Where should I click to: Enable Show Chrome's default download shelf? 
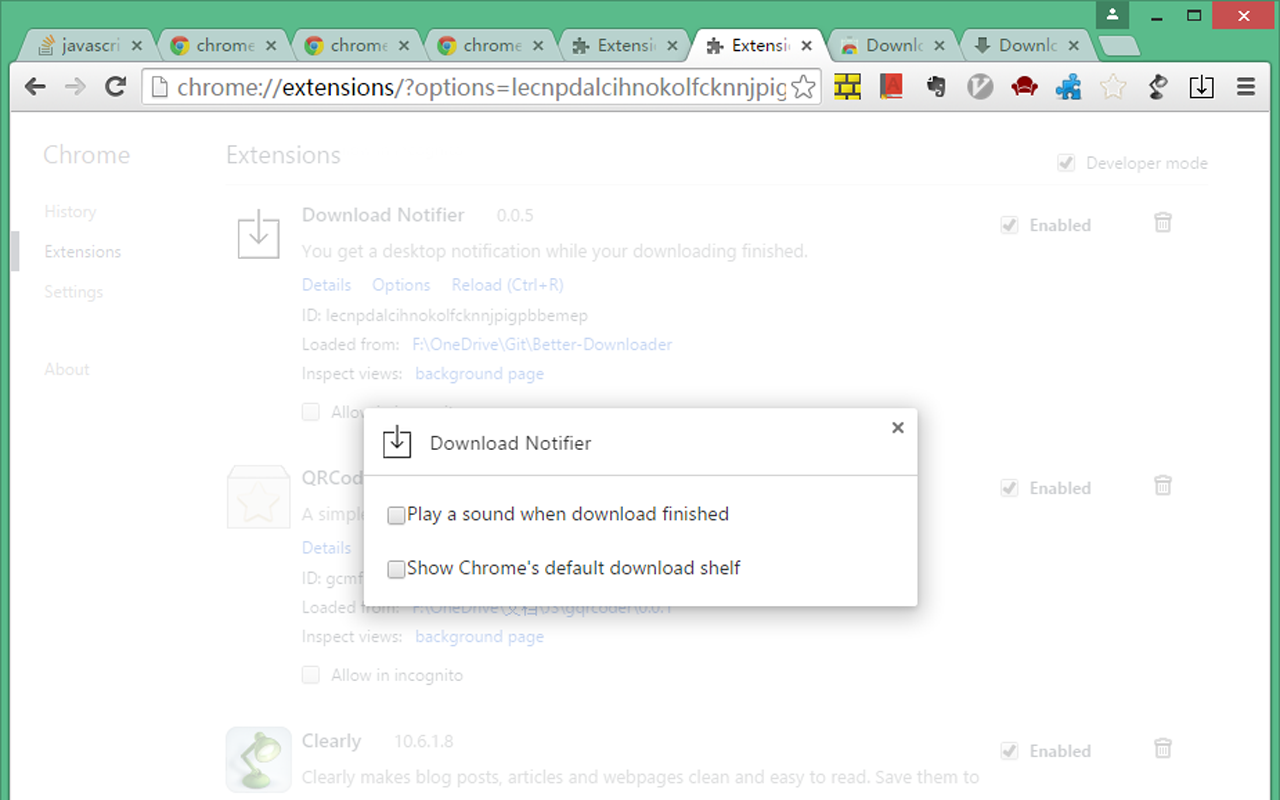pyautogui.click(x=397, y=569)
